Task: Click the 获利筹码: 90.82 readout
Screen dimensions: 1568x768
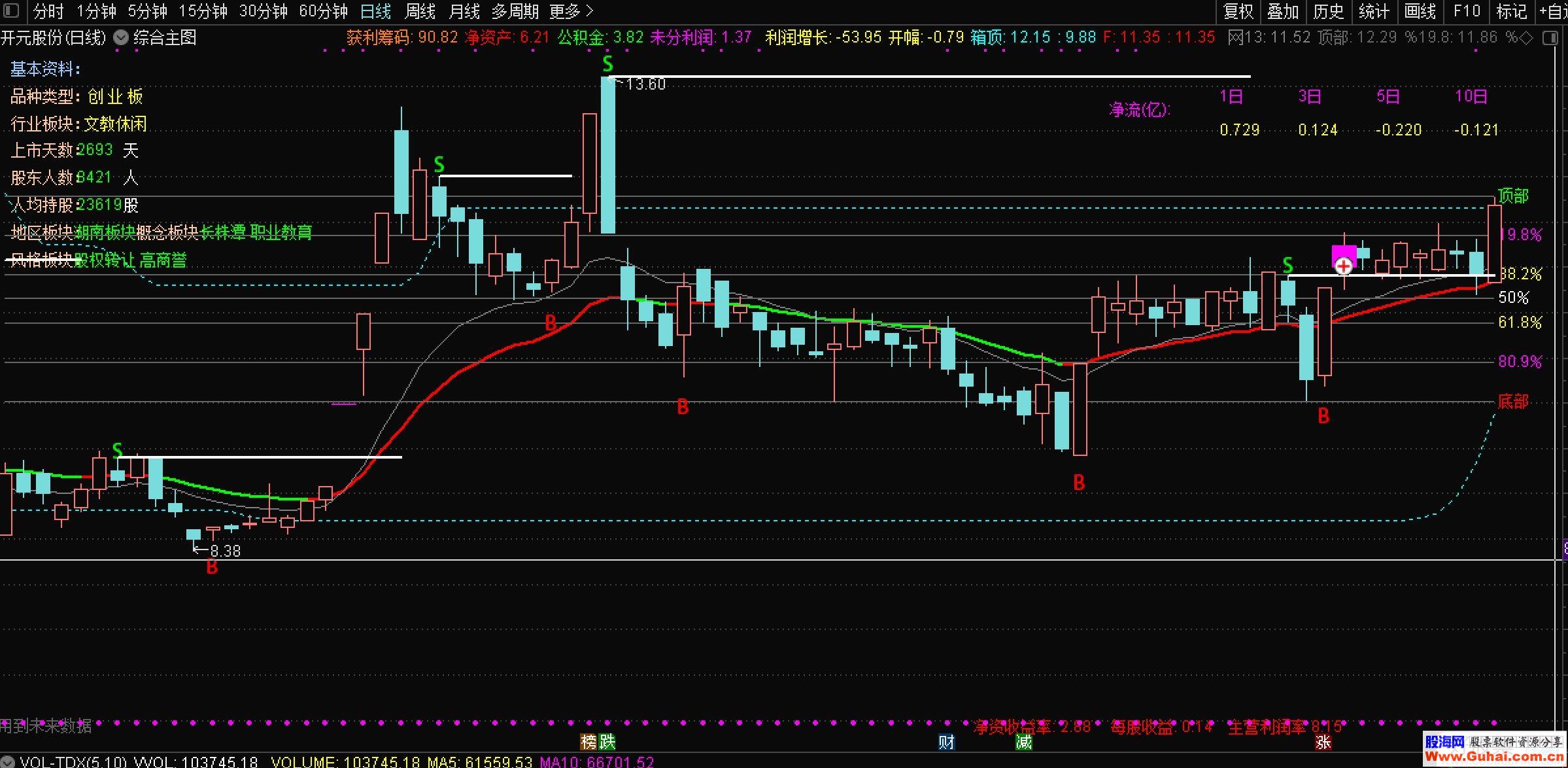Action: coord(402,37)
